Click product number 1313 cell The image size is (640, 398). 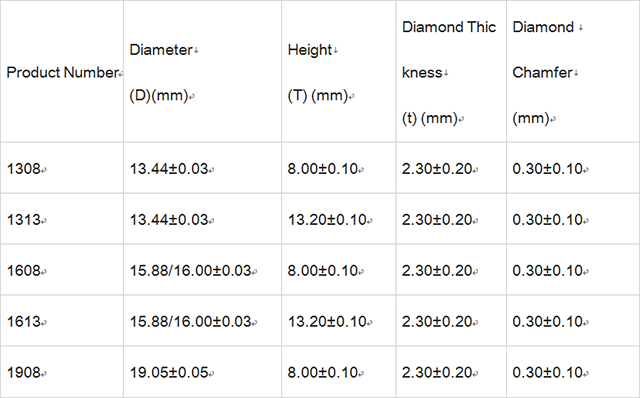62,219
